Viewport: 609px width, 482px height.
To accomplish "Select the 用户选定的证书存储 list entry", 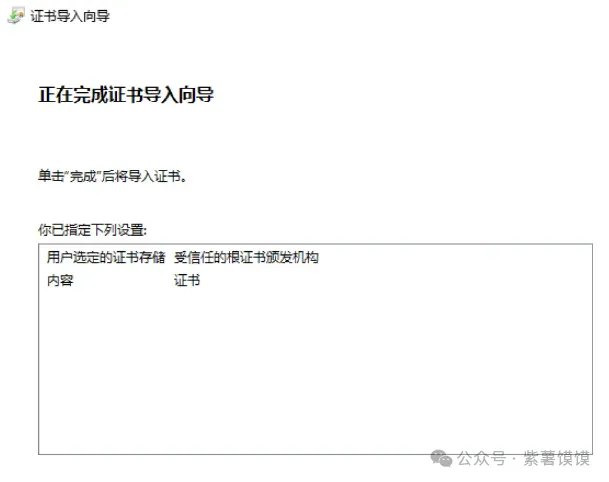I will click(106, 257).
